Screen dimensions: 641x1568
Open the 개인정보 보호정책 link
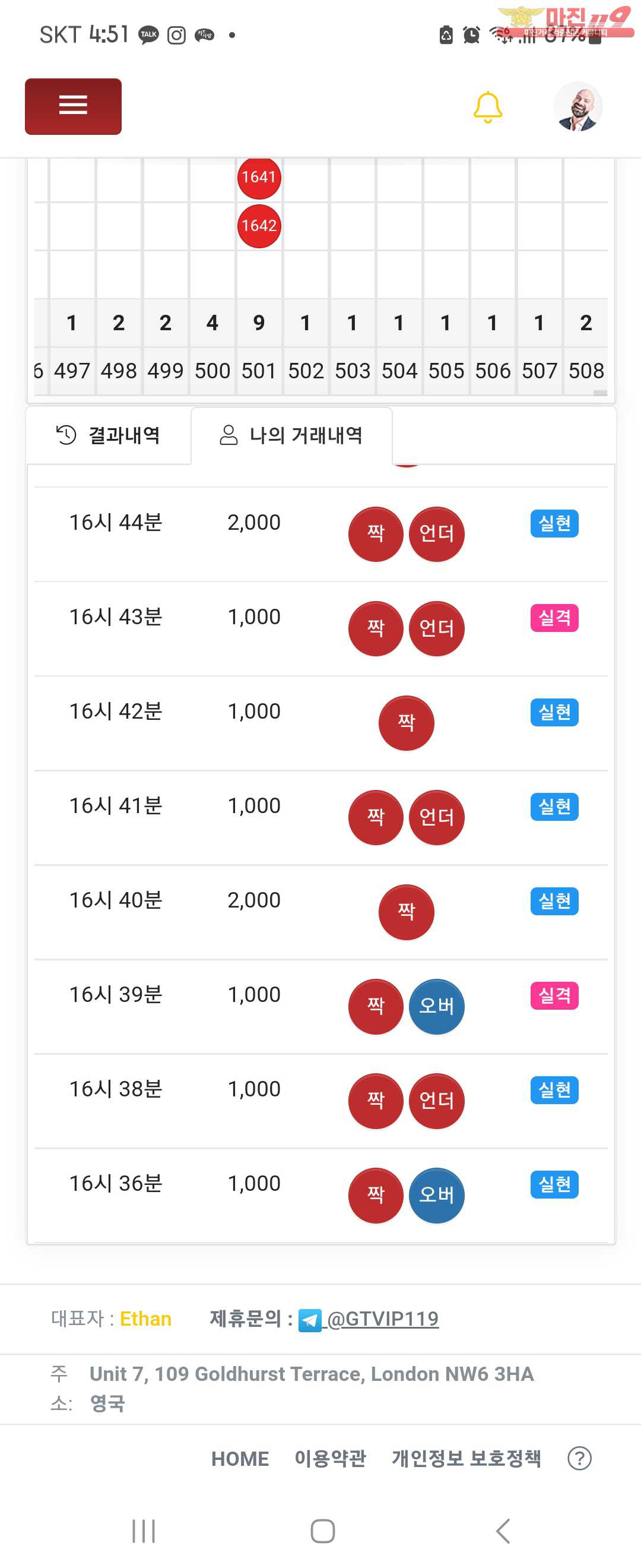point(467,1459)
